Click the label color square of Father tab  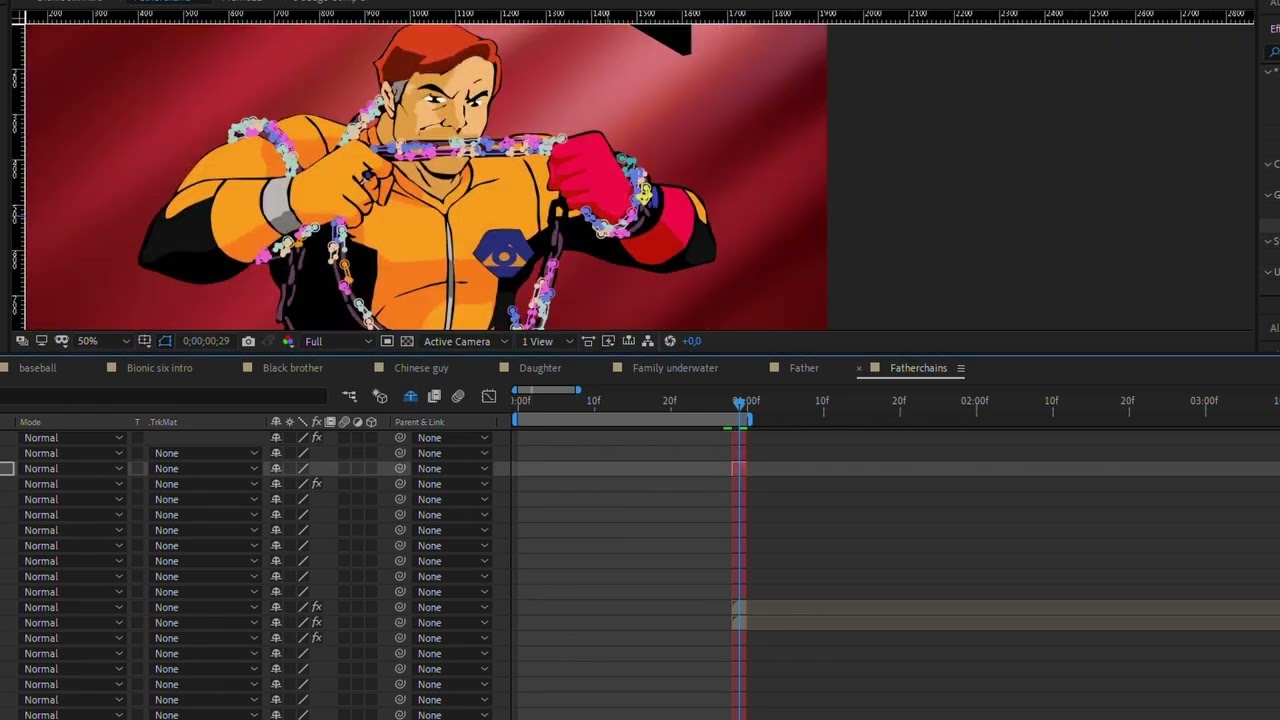(x=773, y=368)
